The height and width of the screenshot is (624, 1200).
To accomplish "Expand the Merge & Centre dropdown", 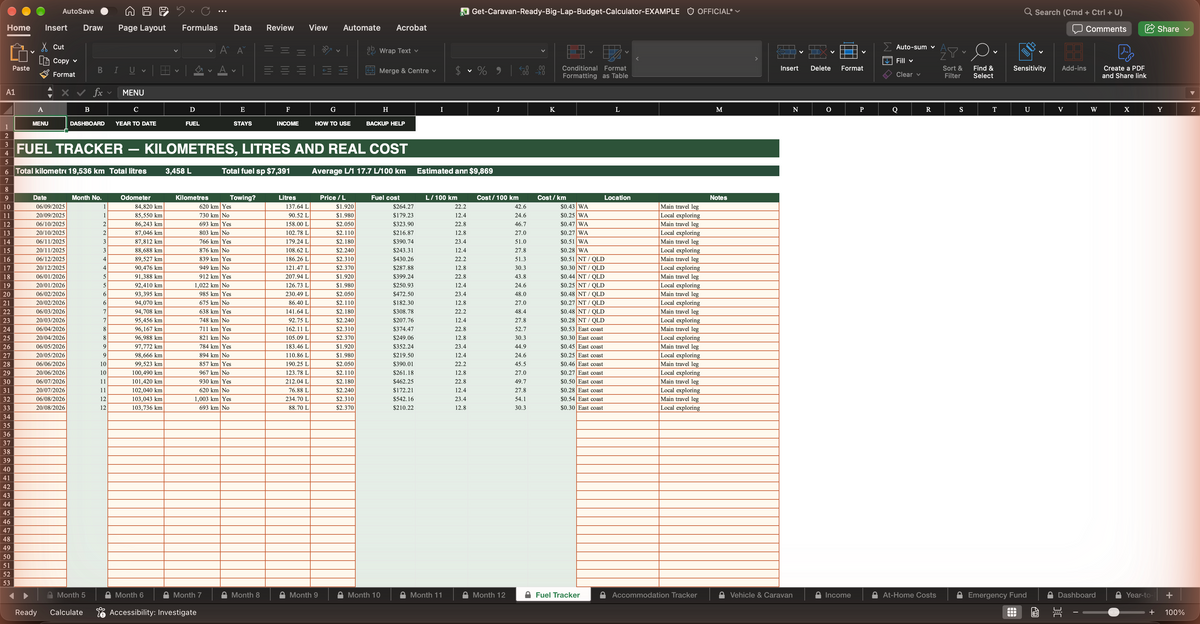I will [x=434, y=71].
